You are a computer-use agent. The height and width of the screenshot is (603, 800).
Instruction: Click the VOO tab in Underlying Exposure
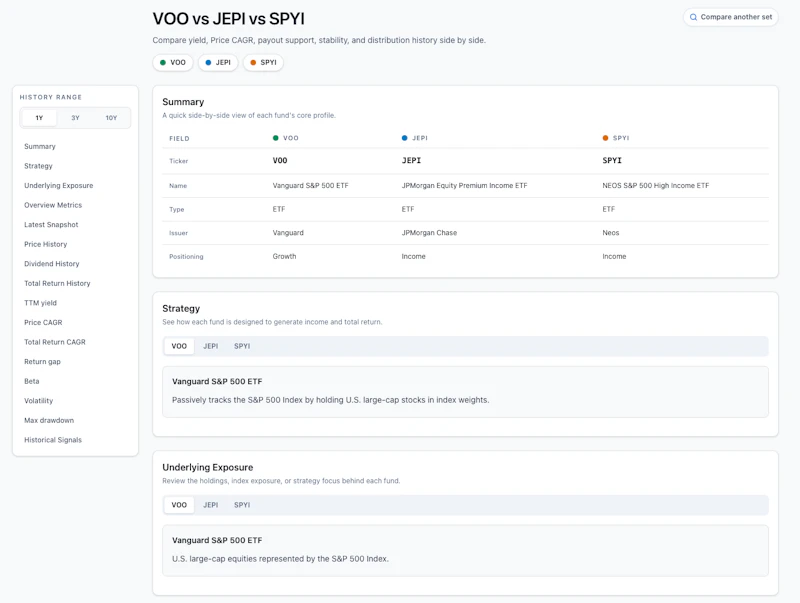tap(179, 505)
